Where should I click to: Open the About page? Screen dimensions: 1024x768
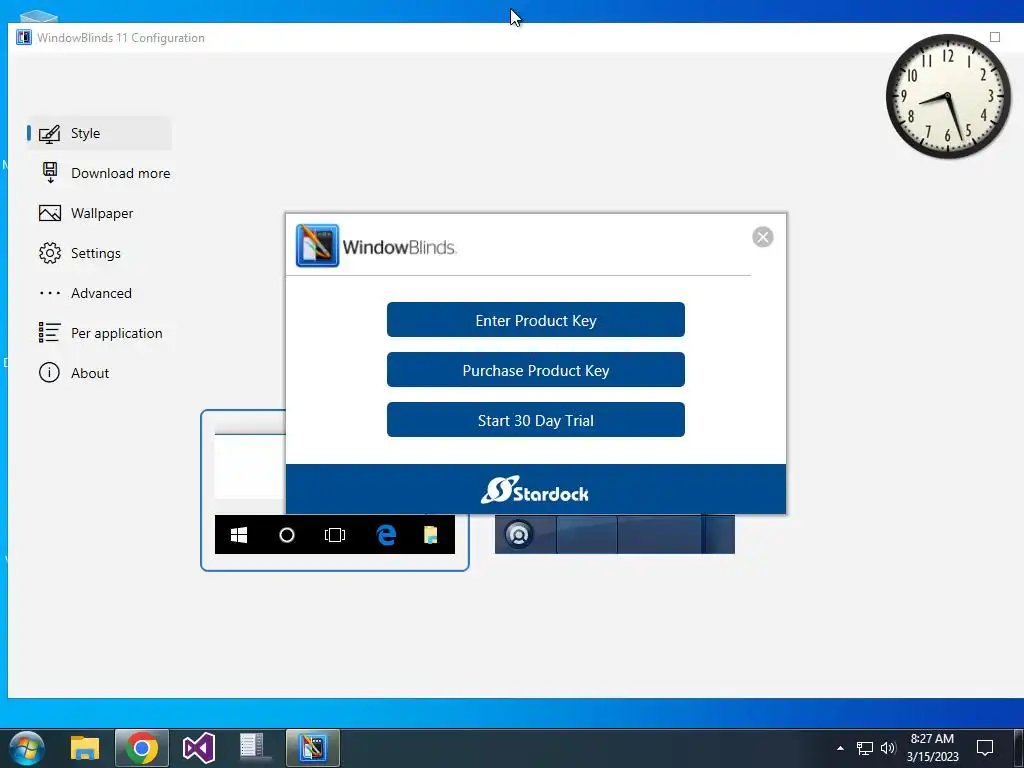click(99, 373)
